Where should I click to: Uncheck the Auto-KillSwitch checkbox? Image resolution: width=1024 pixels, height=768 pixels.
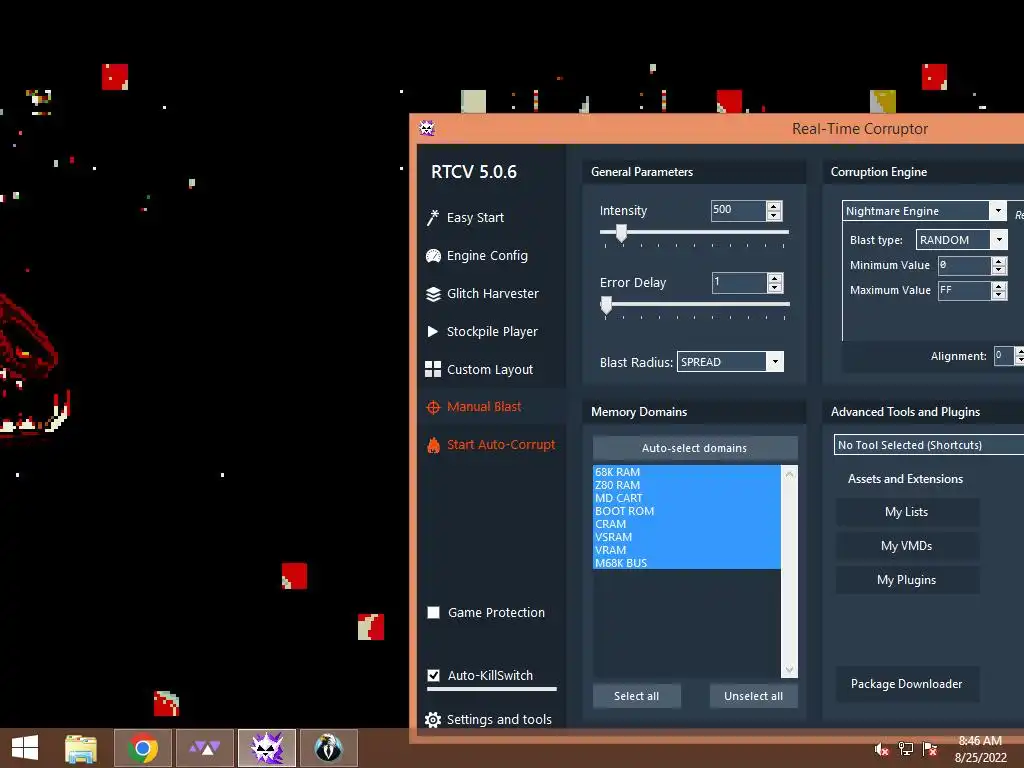pyautogui.click(x=433, y=675)
